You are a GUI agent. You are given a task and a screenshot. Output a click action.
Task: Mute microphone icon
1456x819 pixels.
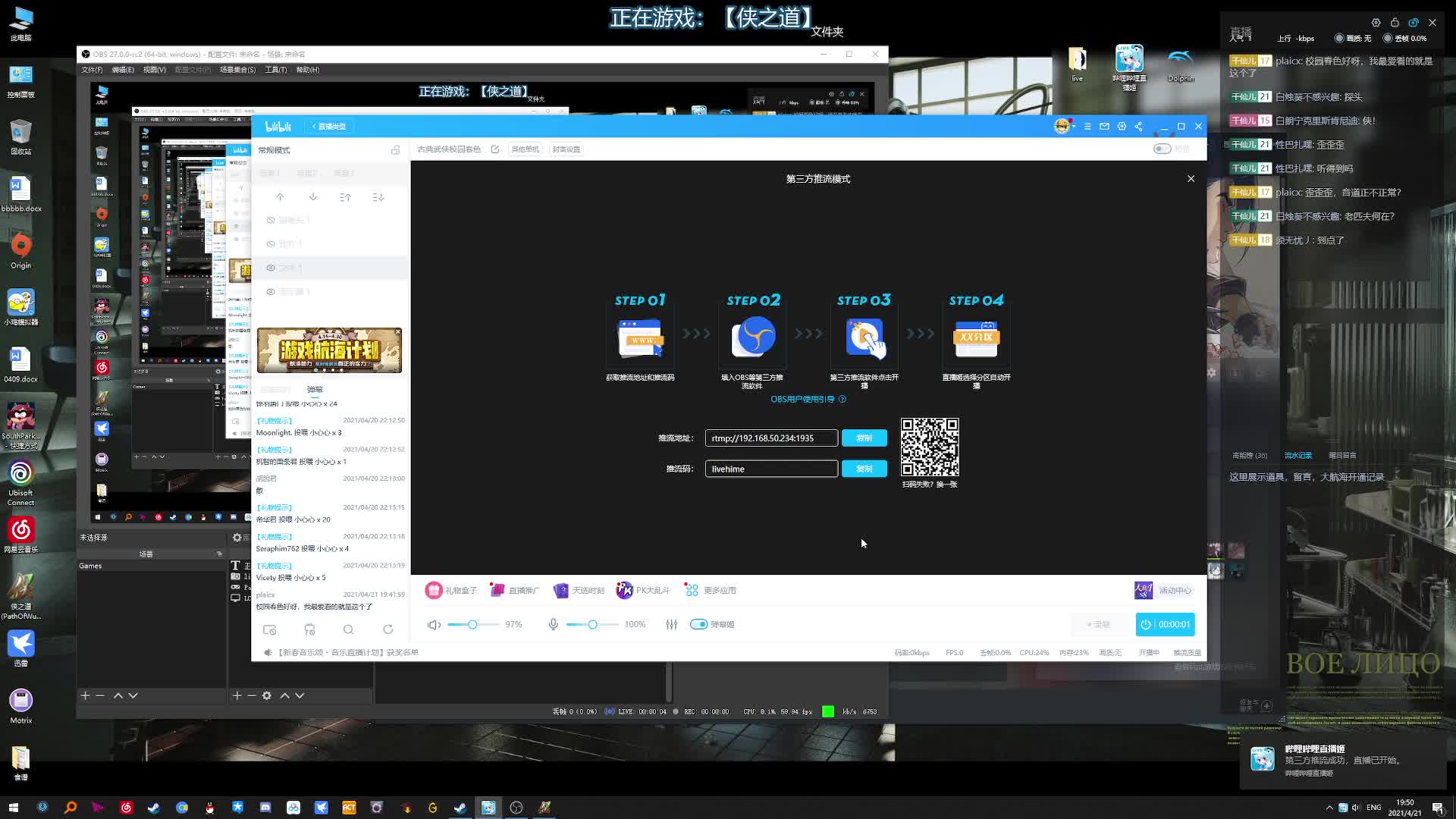tap(554, 625)
